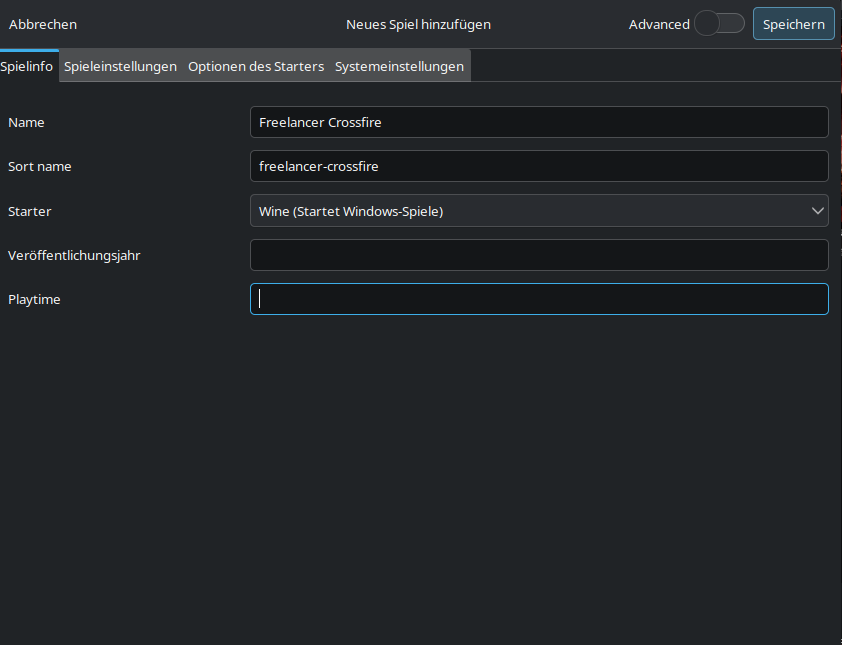Click the "Playtime" field label
The width and height of the screenshot is (842, 645).
click(x=34, y=299)
